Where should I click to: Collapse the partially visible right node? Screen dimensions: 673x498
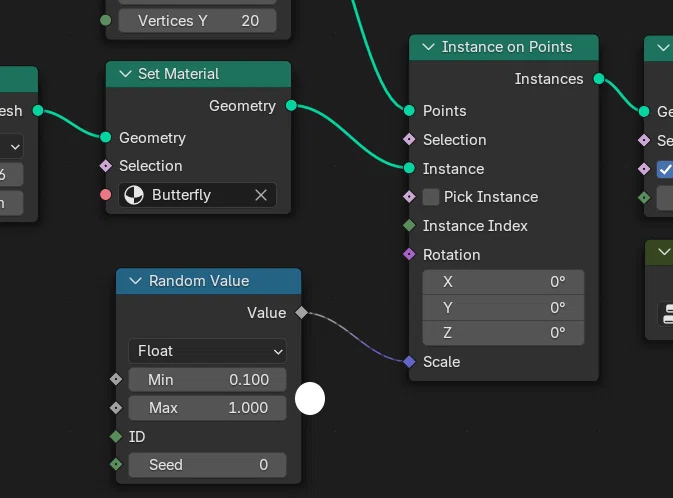pos(664,48)
